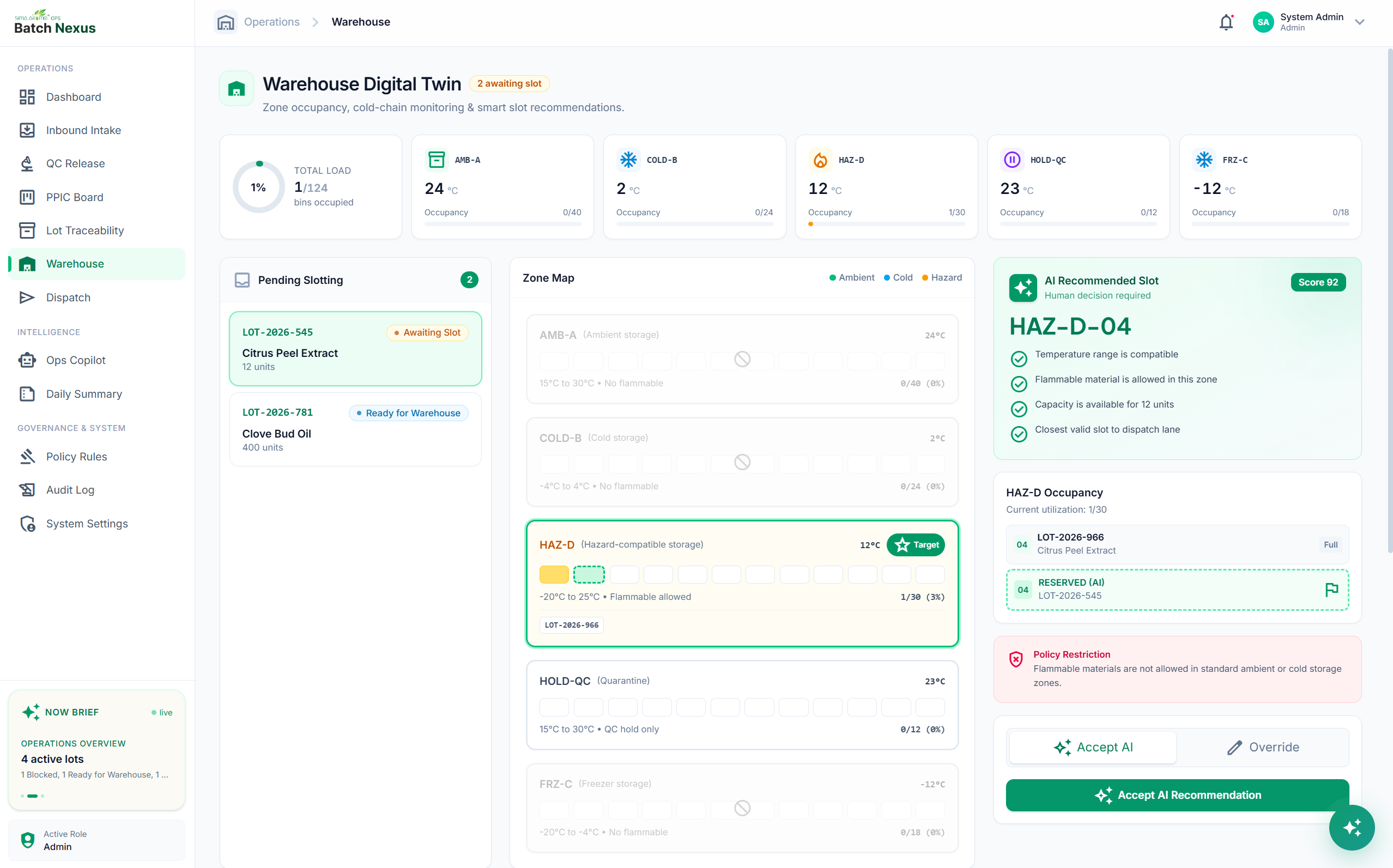Select Warehouse sidebar item
Screen dimensions: 1393x868
(x=96, y=264)
